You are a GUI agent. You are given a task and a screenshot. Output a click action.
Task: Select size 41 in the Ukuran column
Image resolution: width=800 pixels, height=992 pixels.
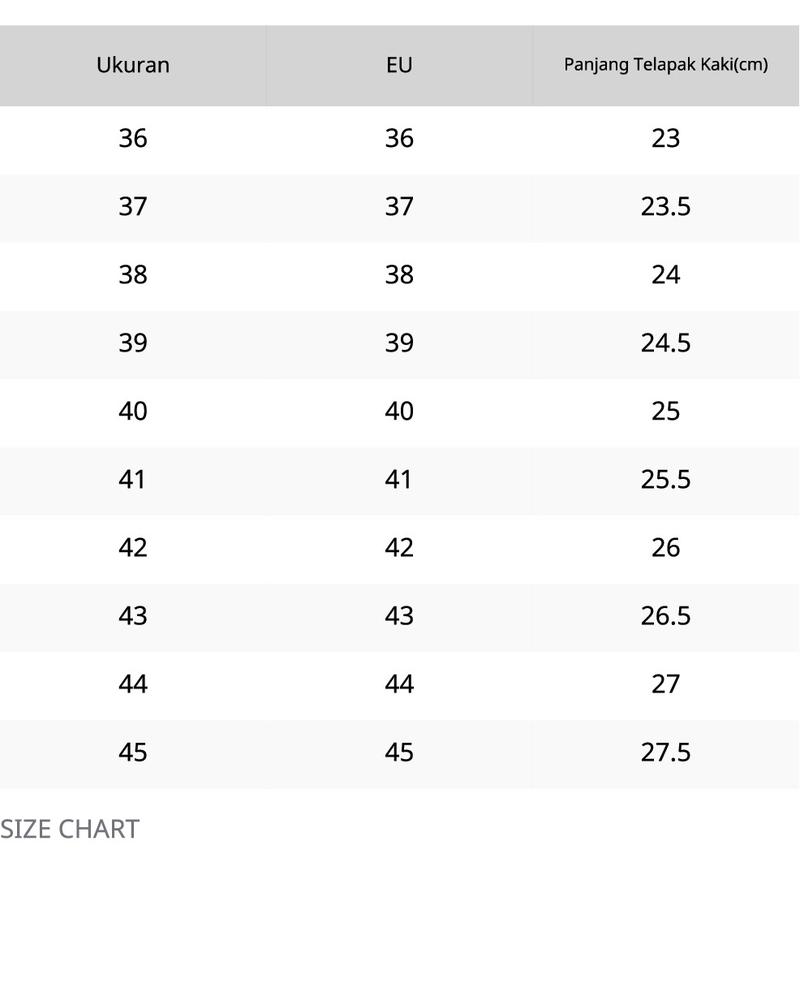click(132, 480)
